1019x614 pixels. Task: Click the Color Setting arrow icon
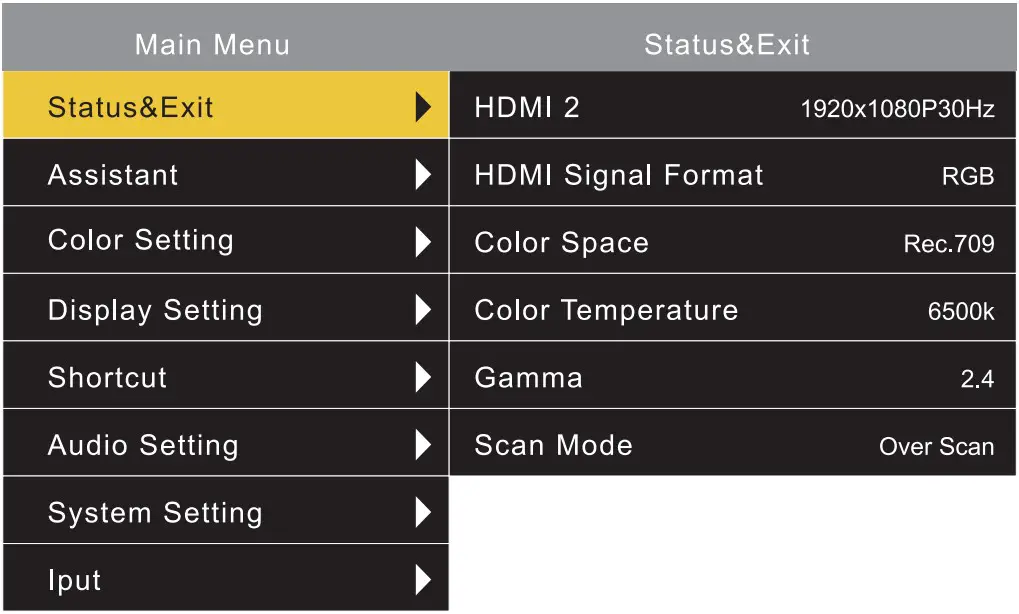click(423, 242)
